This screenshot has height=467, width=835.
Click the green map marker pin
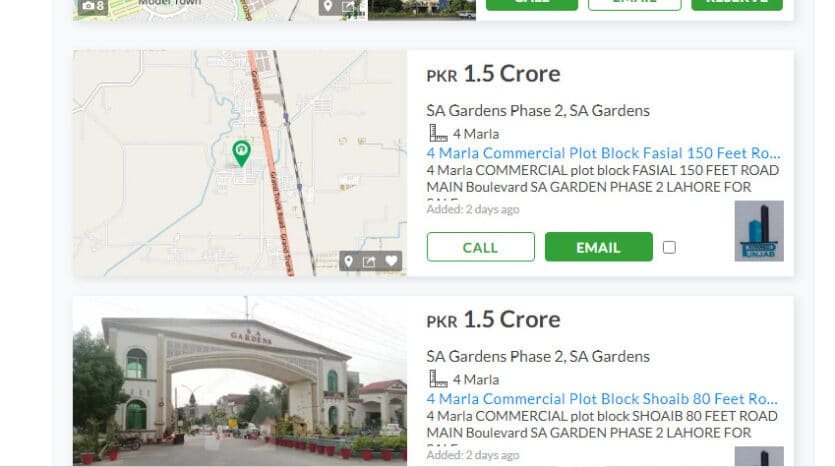click(241, 153)
